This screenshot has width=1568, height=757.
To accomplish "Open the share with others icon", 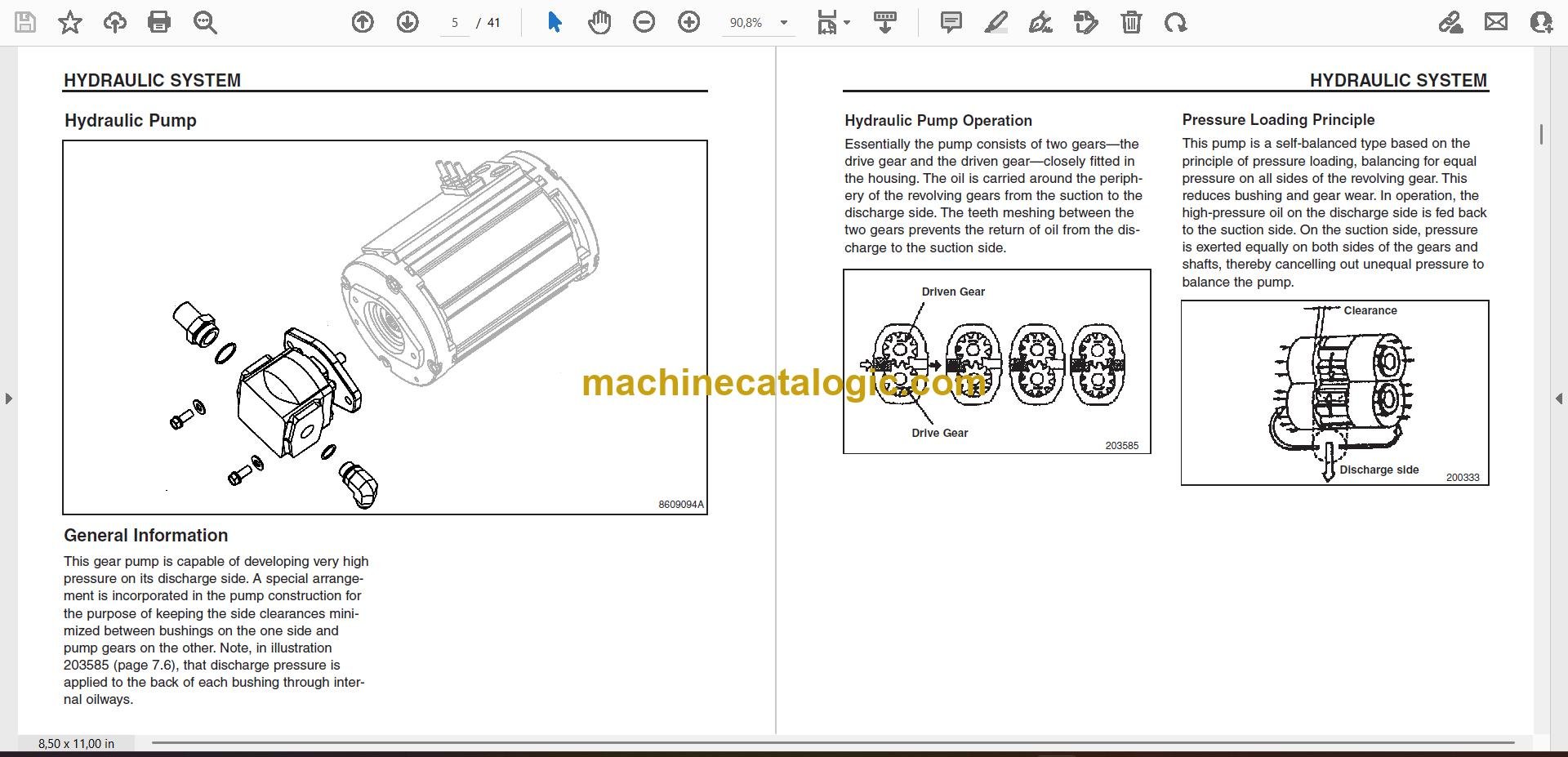I will 1541,22.
